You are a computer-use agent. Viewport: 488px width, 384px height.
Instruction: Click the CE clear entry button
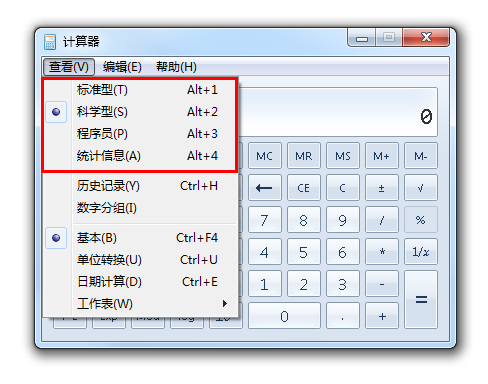pos(304,188)
